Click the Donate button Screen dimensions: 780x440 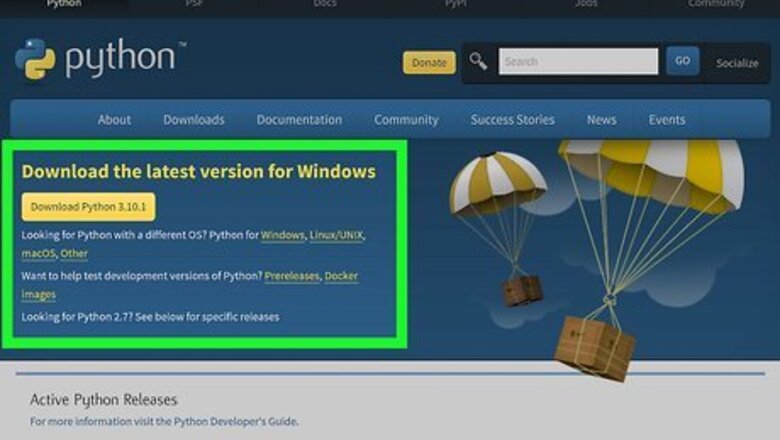(x=429, y=63)
